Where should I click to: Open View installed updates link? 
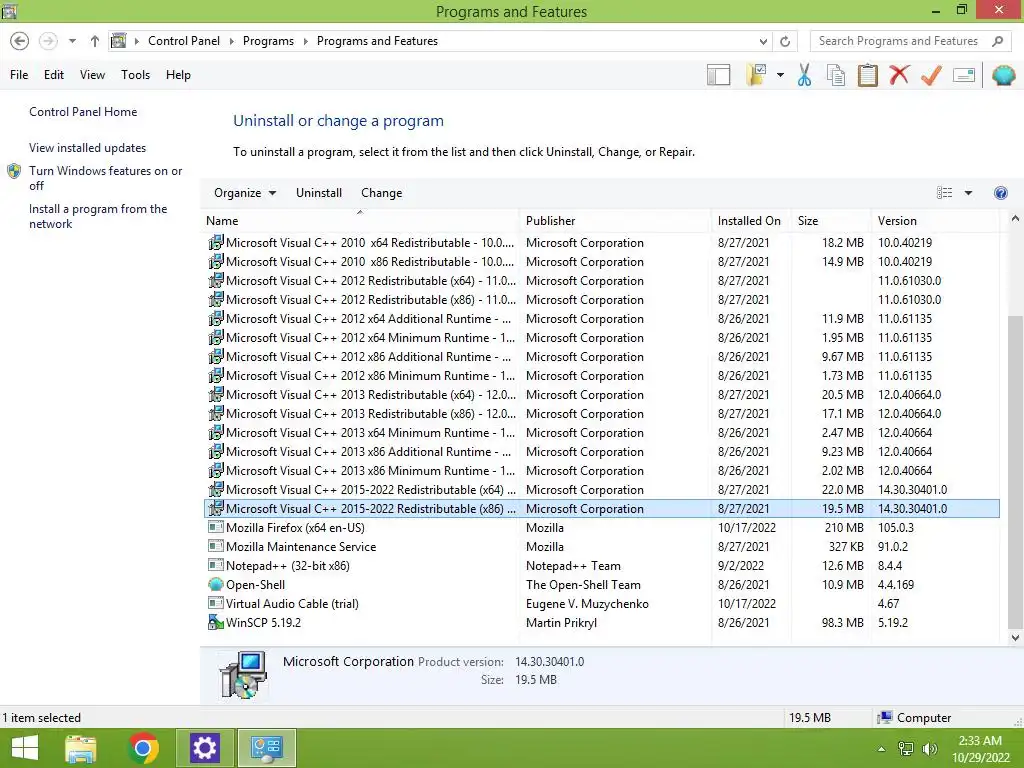(x=88, y=148)
